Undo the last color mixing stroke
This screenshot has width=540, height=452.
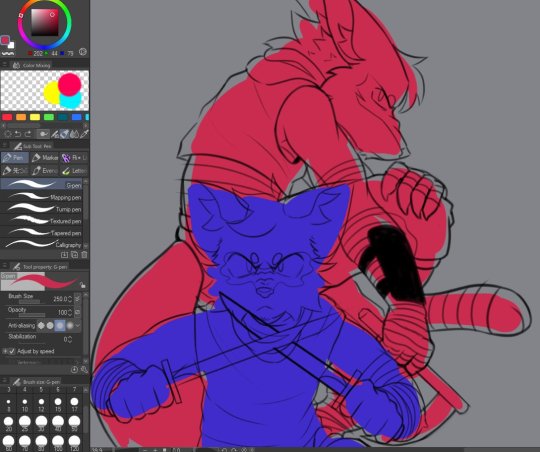click(18, 134)
